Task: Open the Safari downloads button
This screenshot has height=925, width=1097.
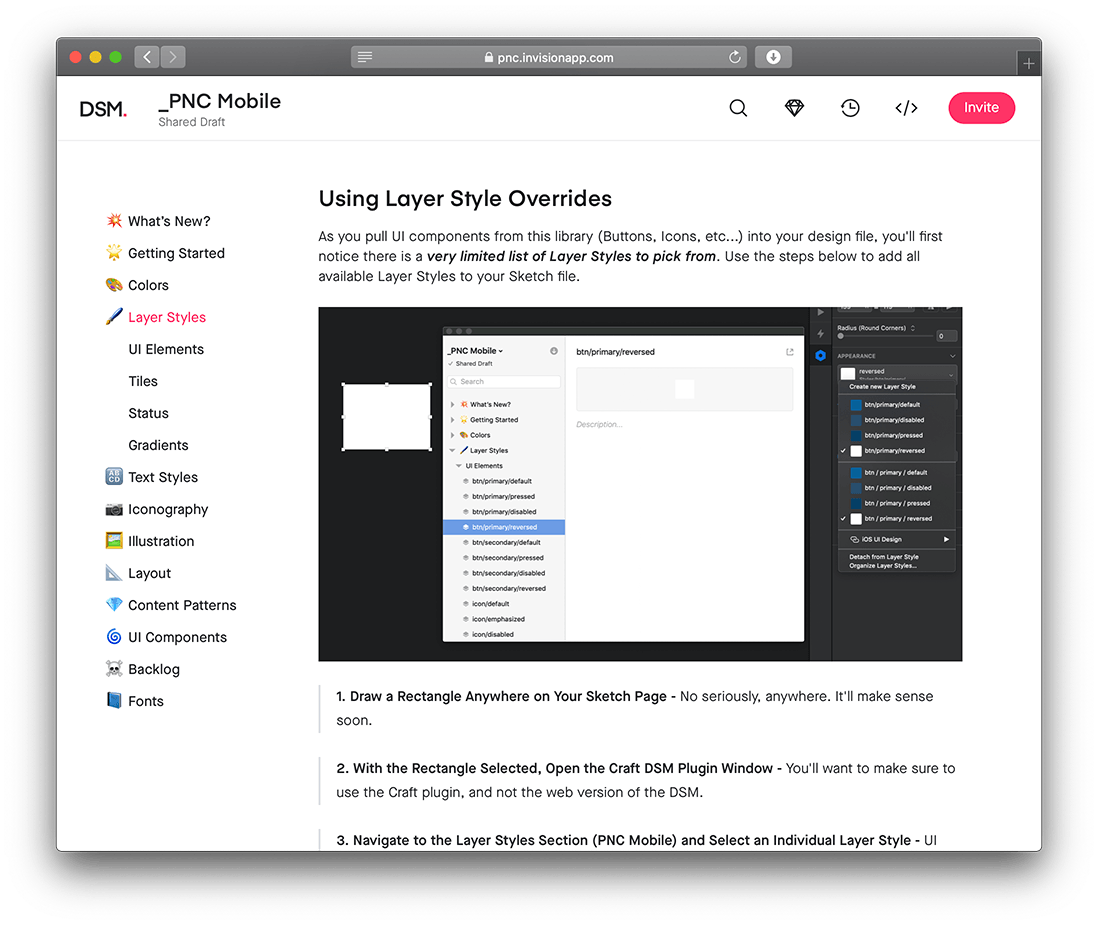Action: (773, 57)
